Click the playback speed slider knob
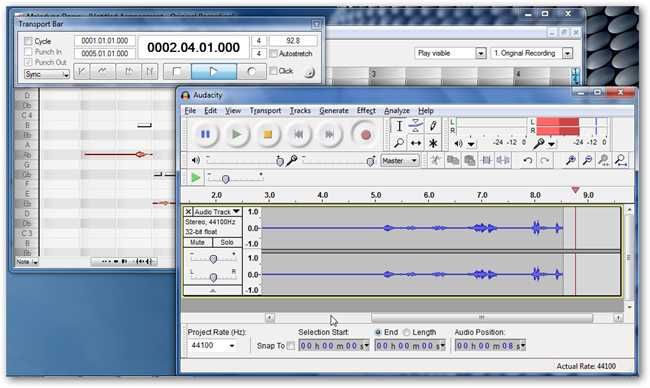This screenshot has width=650, height=388. tap(226, 179)
